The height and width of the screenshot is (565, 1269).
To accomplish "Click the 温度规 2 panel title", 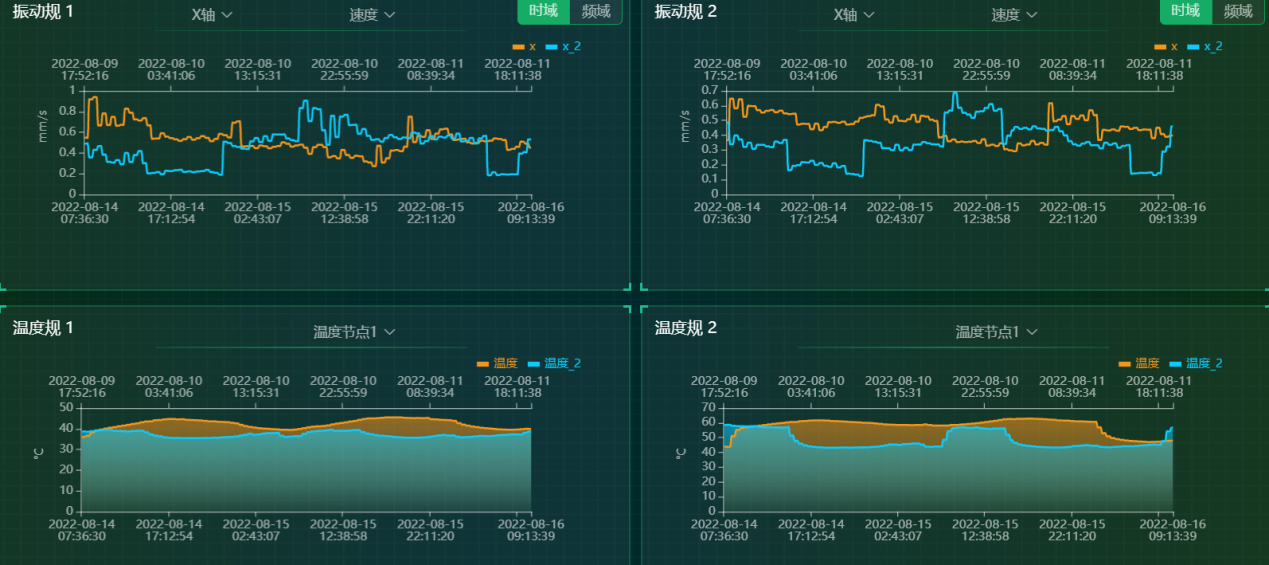I will point(685,328).
